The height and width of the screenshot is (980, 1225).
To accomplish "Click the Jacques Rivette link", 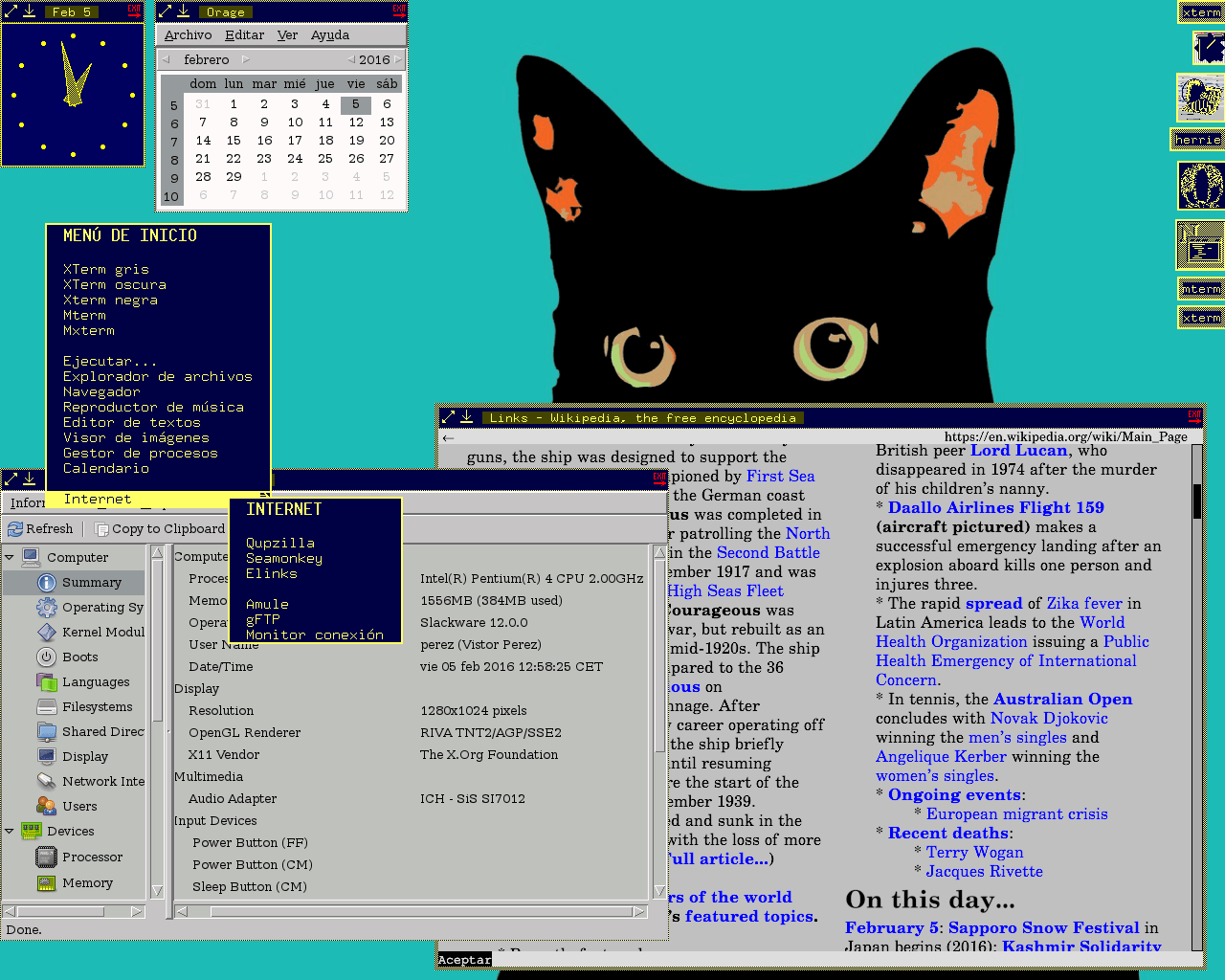I will (x=985, y=871).
